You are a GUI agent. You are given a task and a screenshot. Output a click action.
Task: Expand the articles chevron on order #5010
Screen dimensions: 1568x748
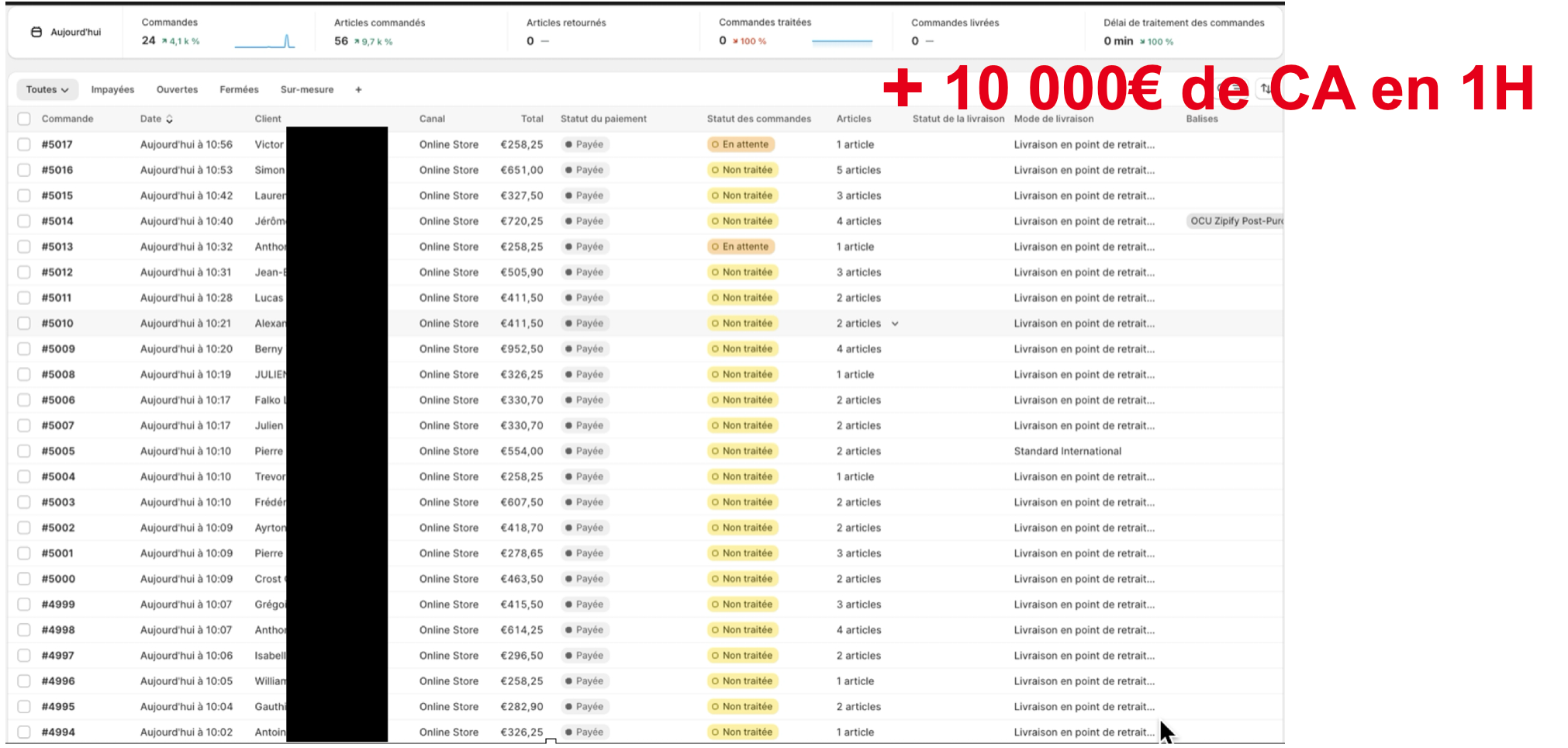coord(895,324)
